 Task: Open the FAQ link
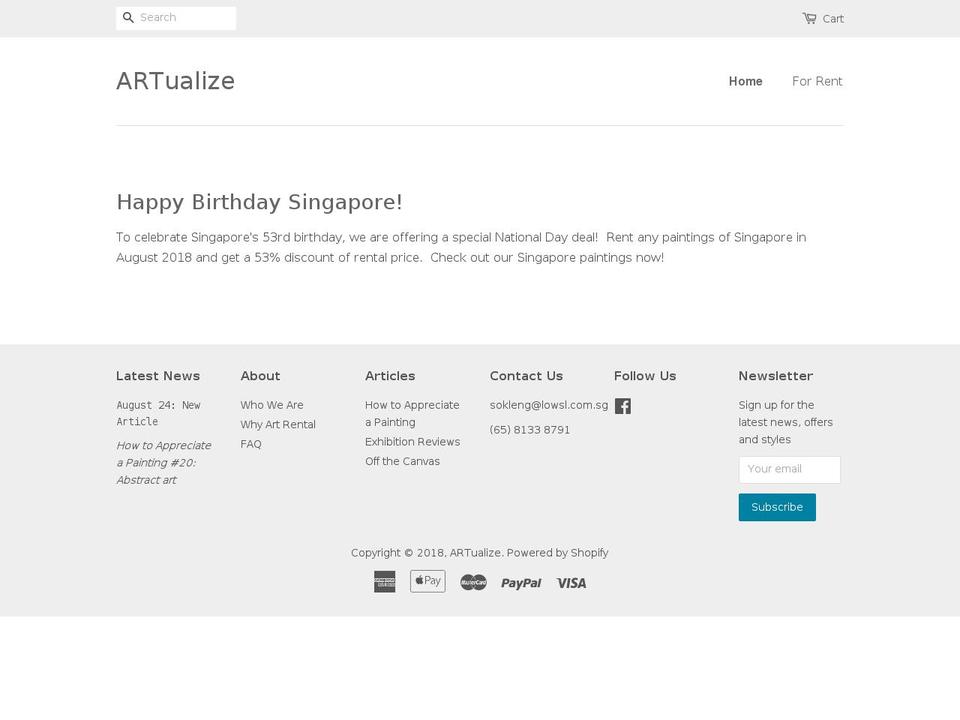point(251,444)
